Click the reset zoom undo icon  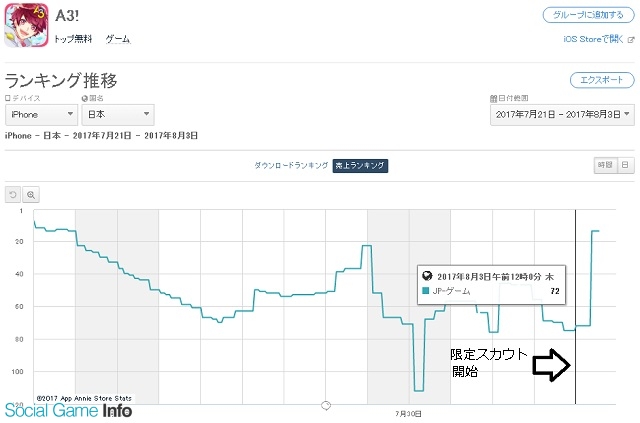(13, 195)
